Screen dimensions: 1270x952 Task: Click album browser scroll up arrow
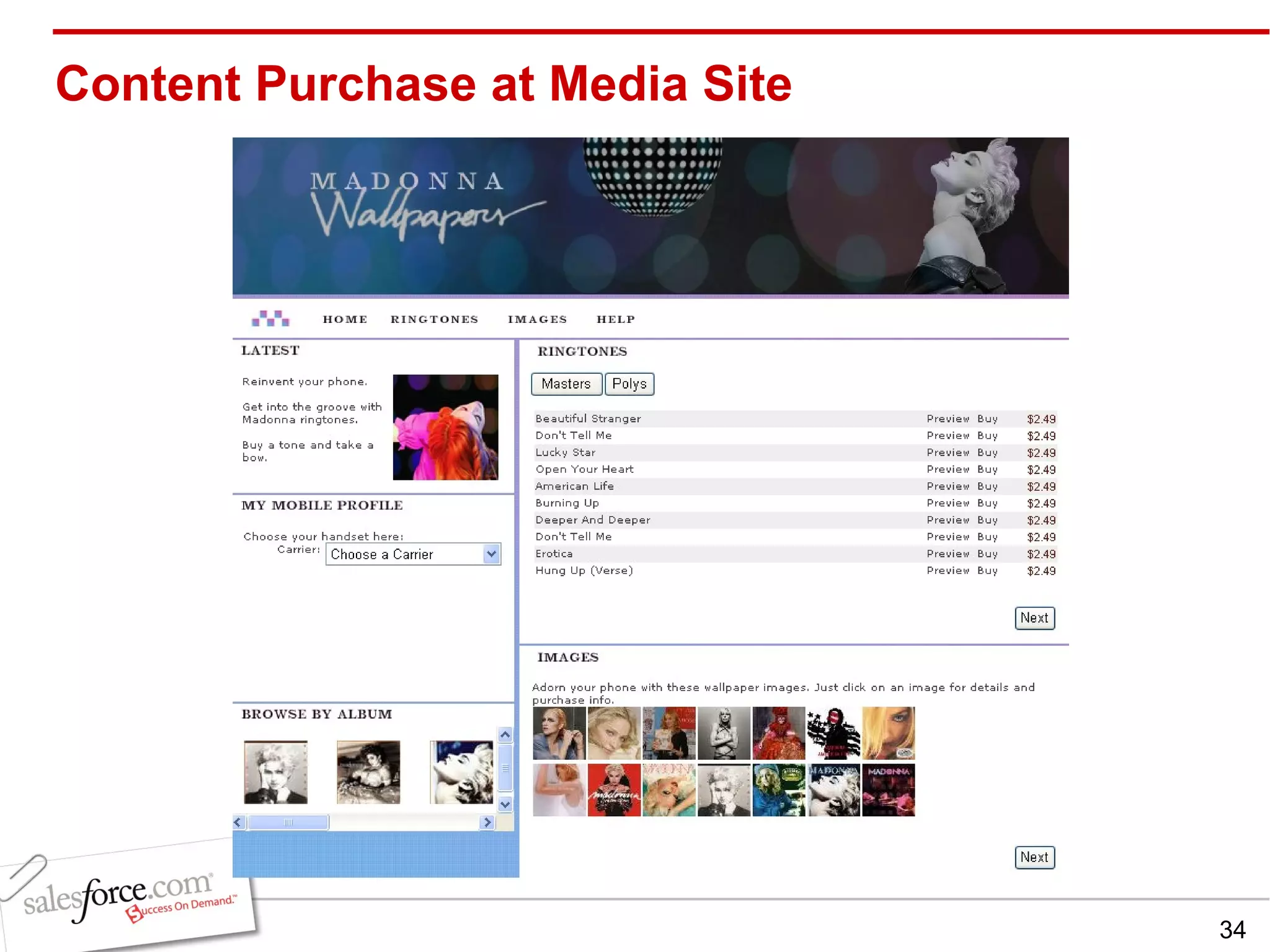click(505, 735)
